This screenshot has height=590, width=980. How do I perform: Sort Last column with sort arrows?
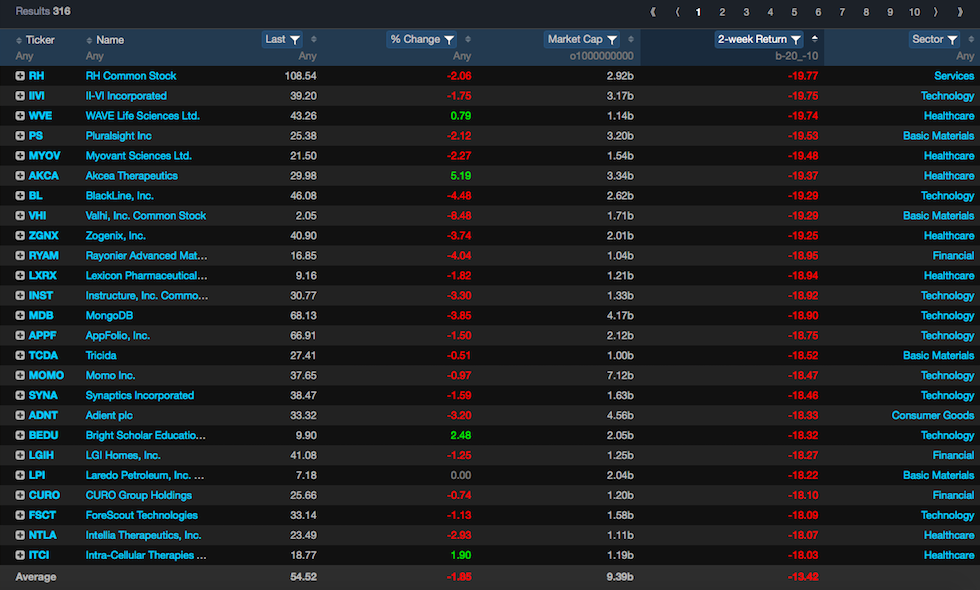(314, 39)
